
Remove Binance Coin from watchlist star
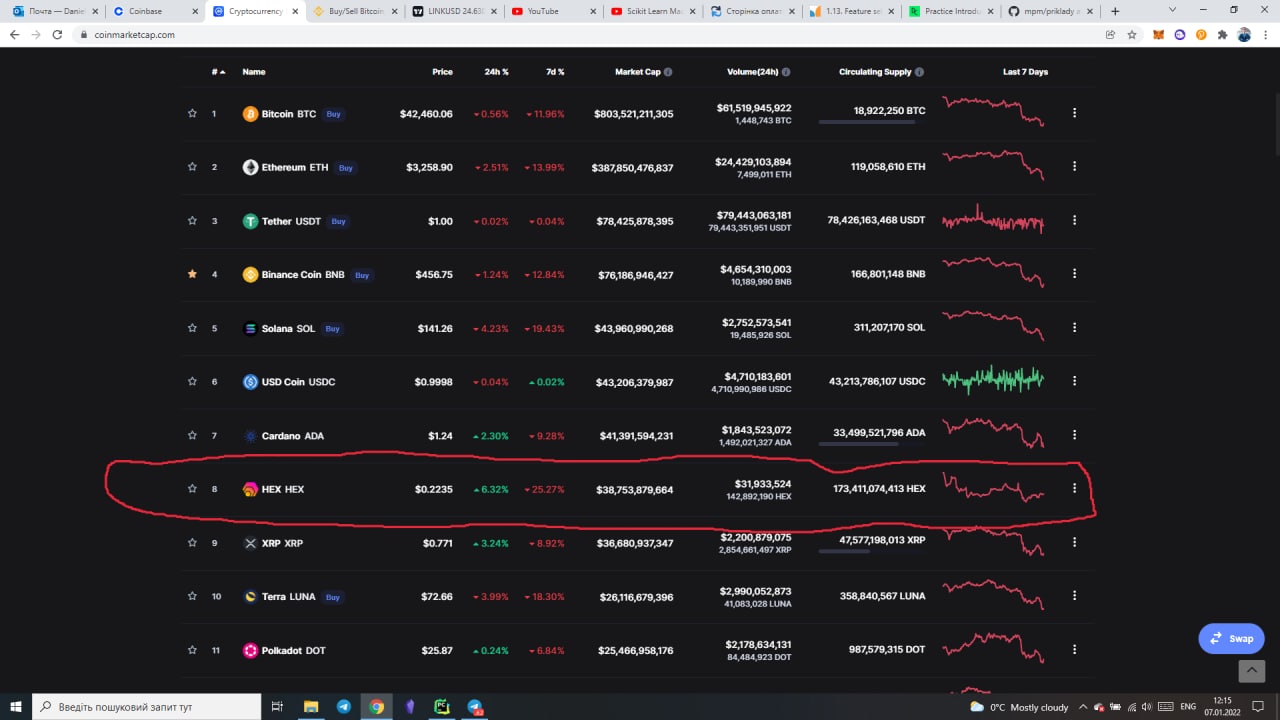192,274
